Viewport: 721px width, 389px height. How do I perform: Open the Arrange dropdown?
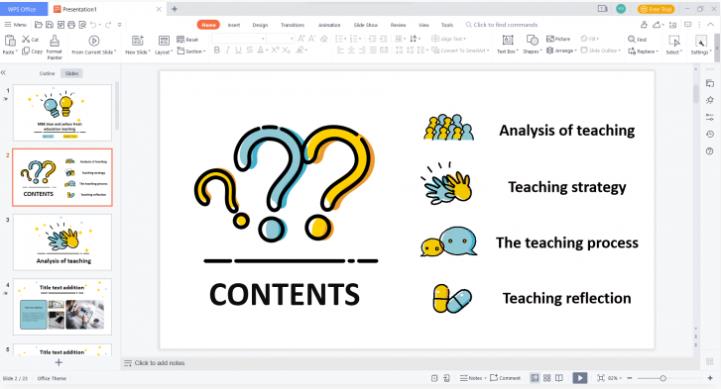(561, 51)
